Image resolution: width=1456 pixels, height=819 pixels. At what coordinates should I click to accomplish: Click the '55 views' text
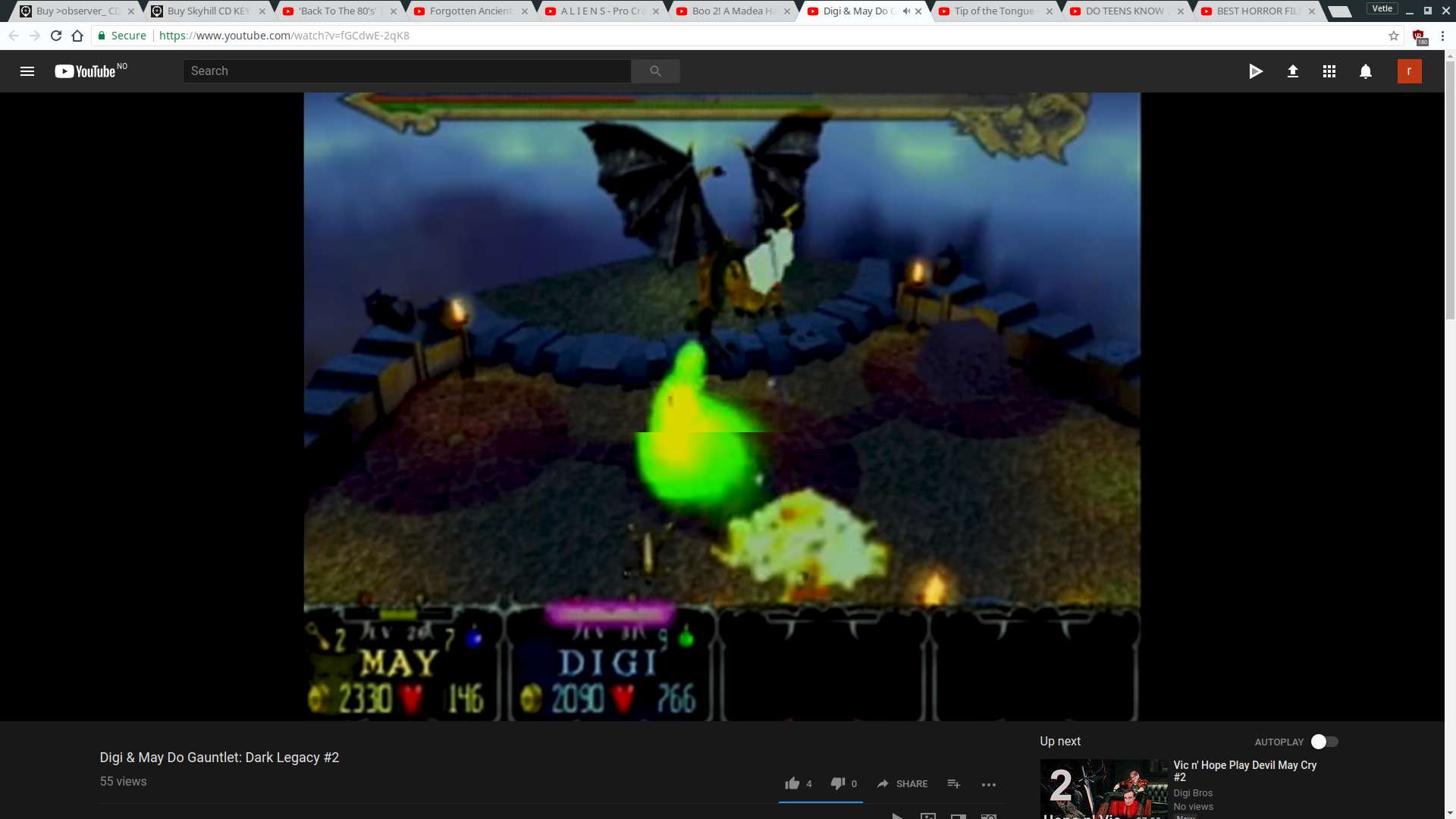(x=124, y=781)
